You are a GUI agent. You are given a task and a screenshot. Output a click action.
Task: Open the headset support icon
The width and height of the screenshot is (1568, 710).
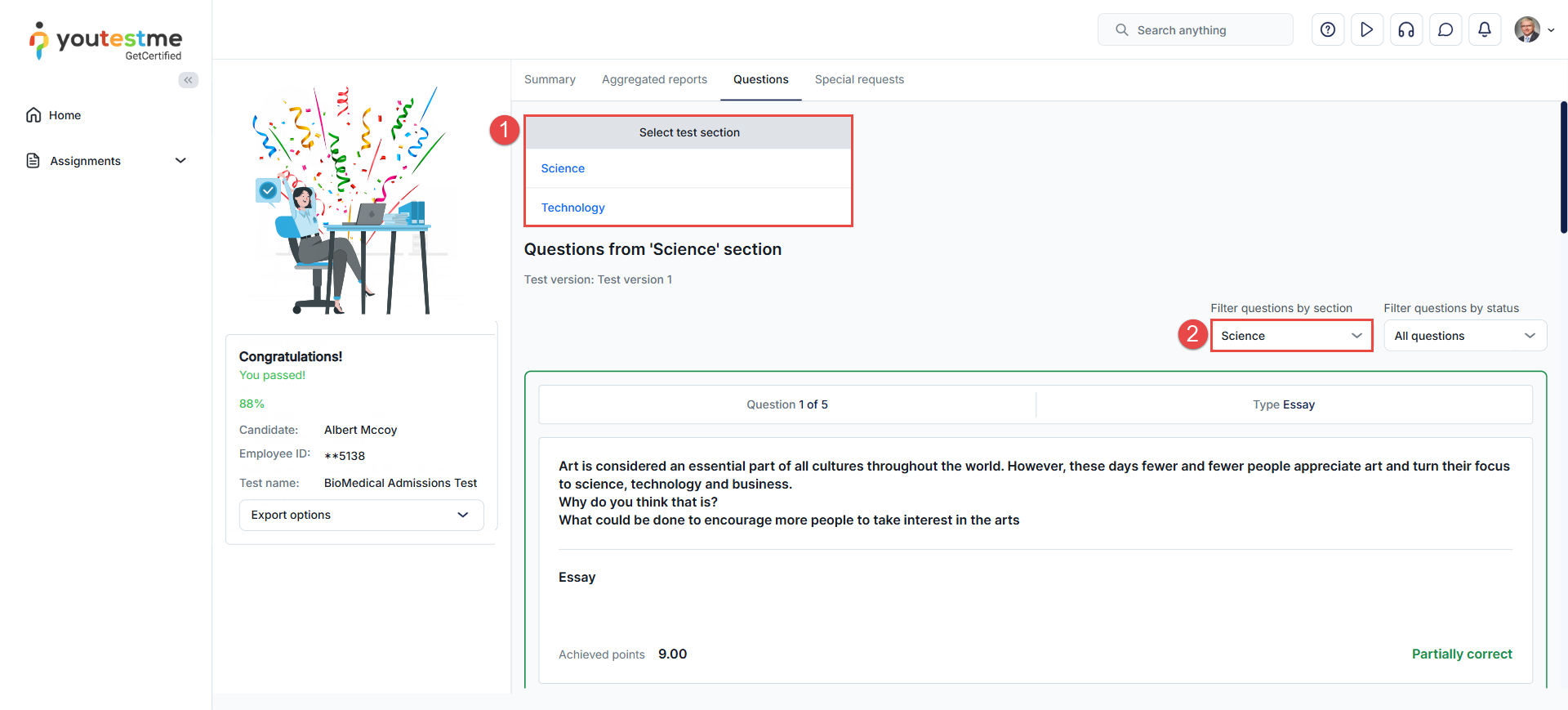(1406, 30)
